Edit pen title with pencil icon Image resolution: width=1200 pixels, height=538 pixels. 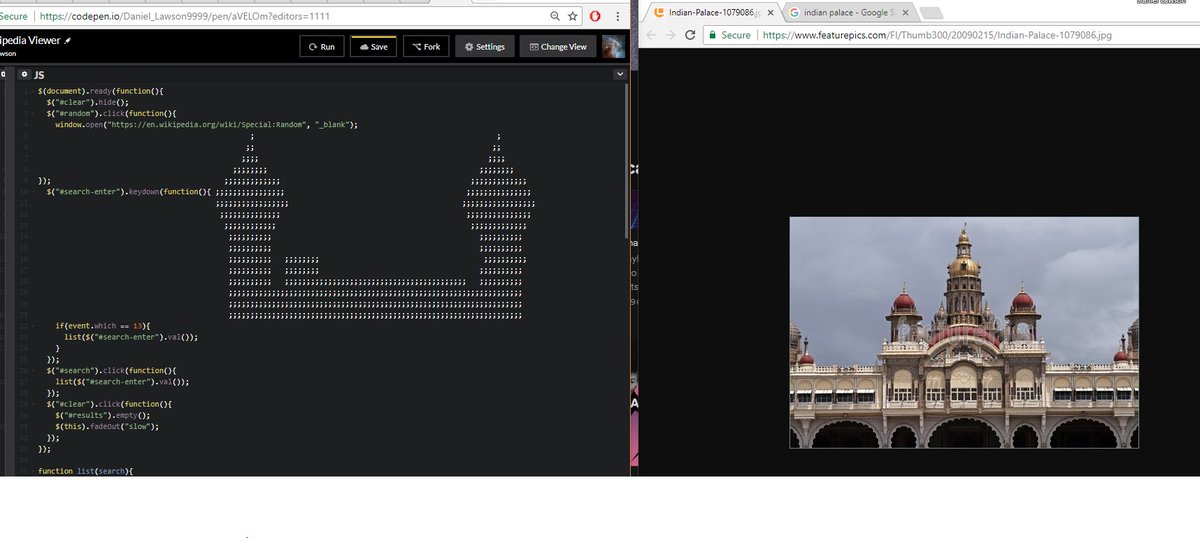point(69,43)
